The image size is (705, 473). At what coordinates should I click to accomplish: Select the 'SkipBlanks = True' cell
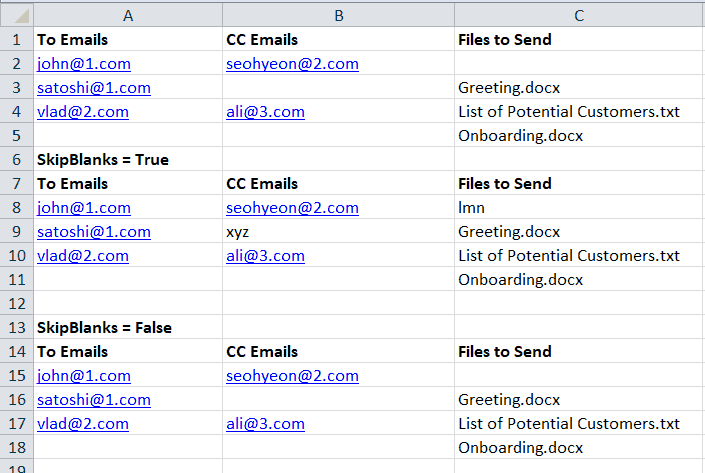point(103,160)
